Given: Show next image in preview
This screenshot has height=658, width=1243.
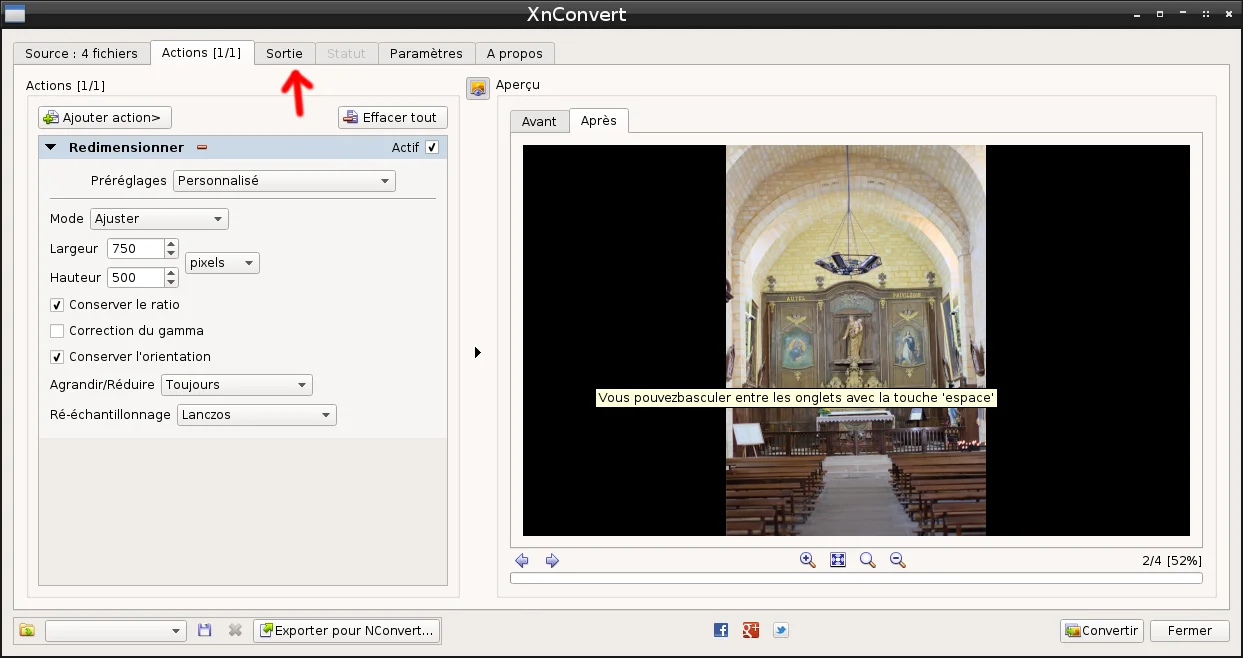Looking at the screenshot, I should coord(552,560).
